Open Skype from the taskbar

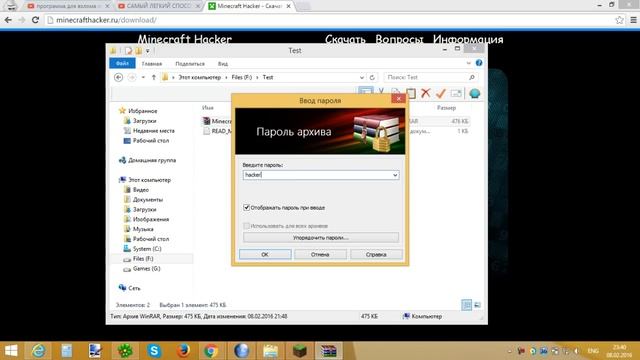click(154, 351)
